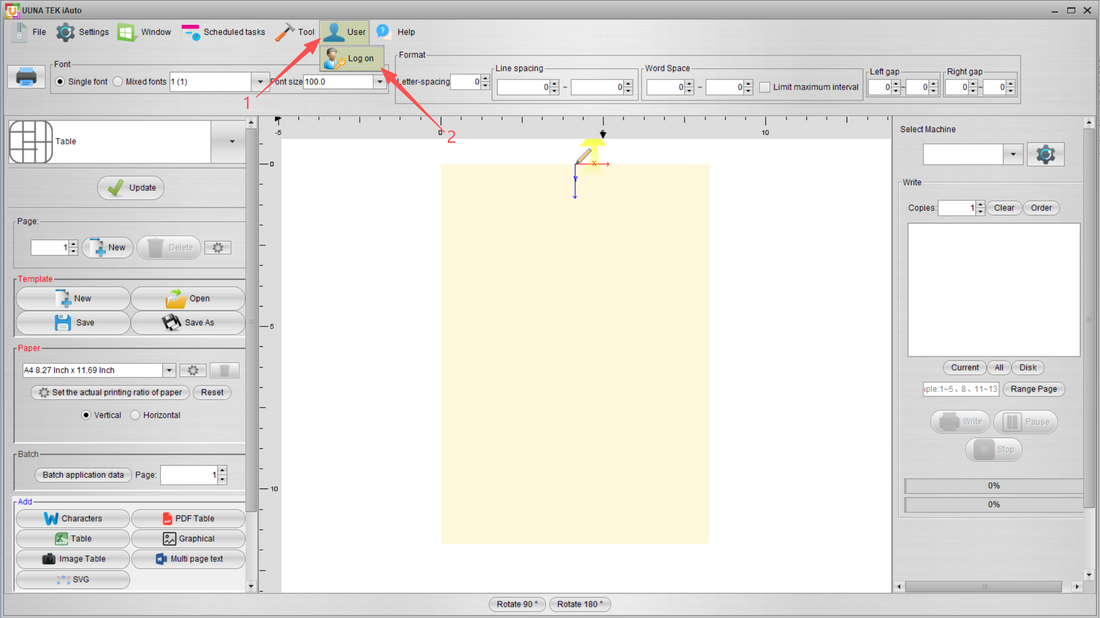Image resolution: width=1100 pixels, height=618 pixels.
Task: Click the page settings gear beside Delete
Action: 218,248
